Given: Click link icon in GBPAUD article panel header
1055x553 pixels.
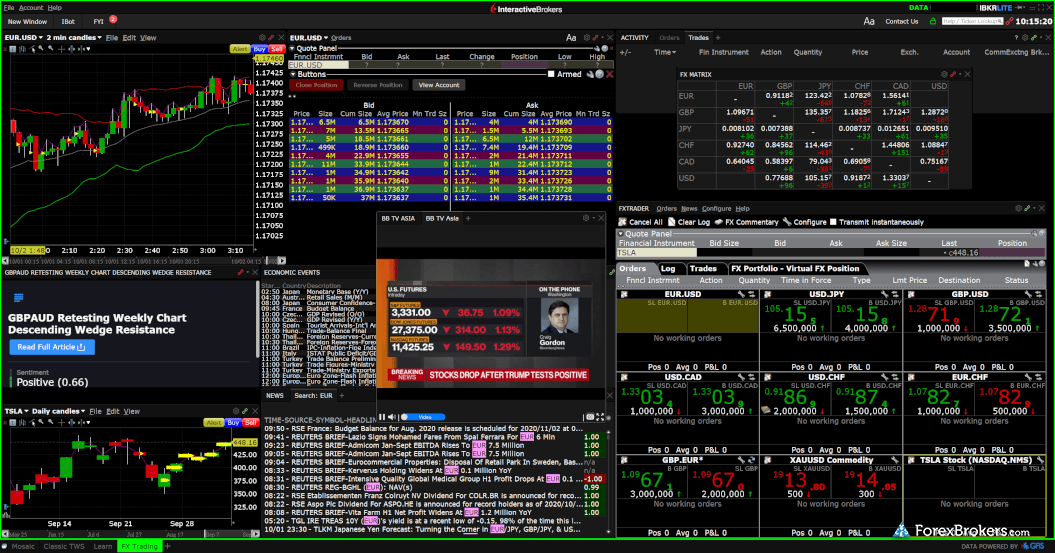Looking at the screenshot, I should pos(241,272).
